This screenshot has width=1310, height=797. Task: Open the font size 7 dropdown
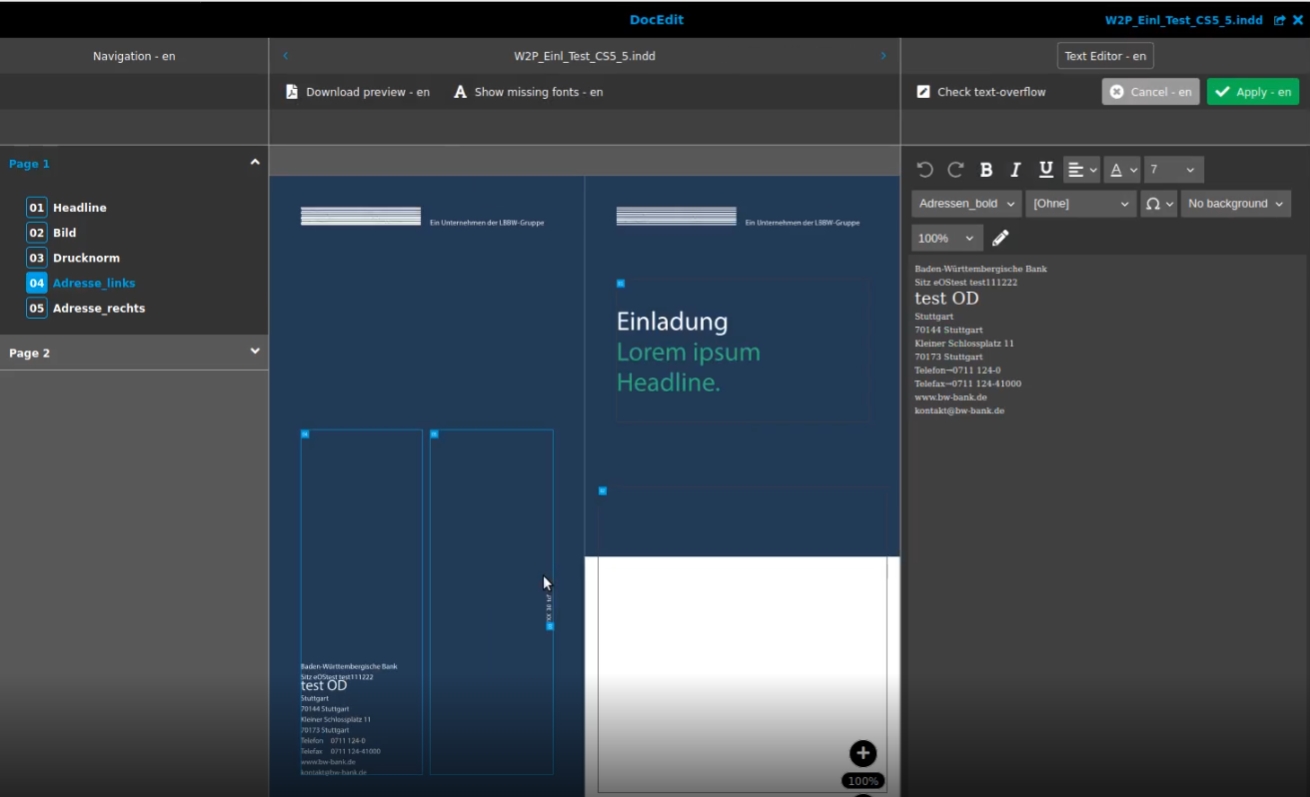pos(1174,170)
